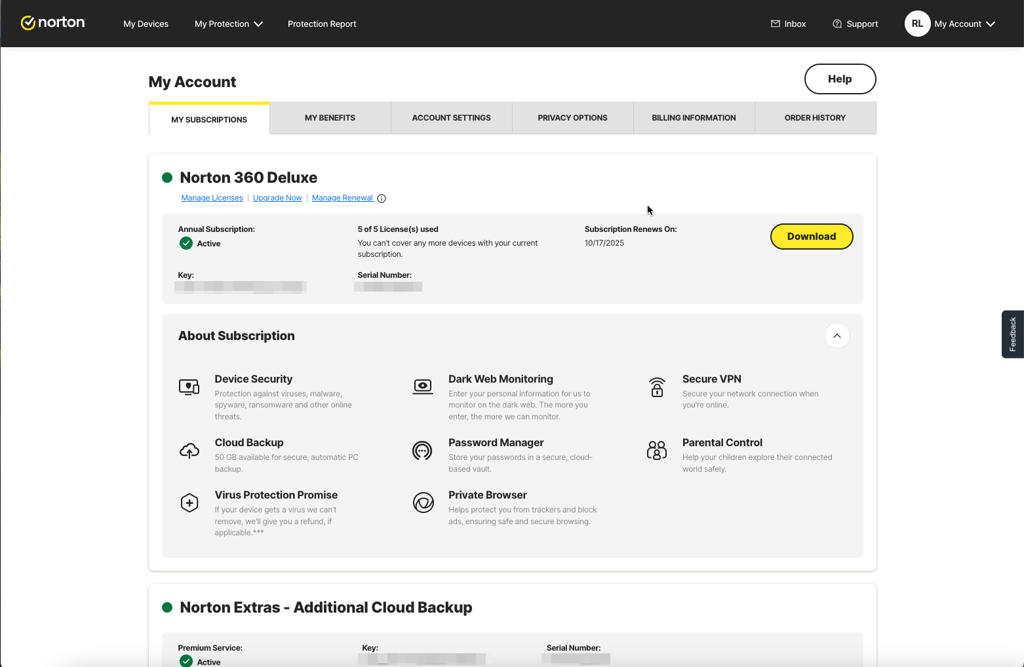The image size is (1024, 667).
Task: Click the Virus Protection Promise shield icon
Action: [x=189, y=502]
